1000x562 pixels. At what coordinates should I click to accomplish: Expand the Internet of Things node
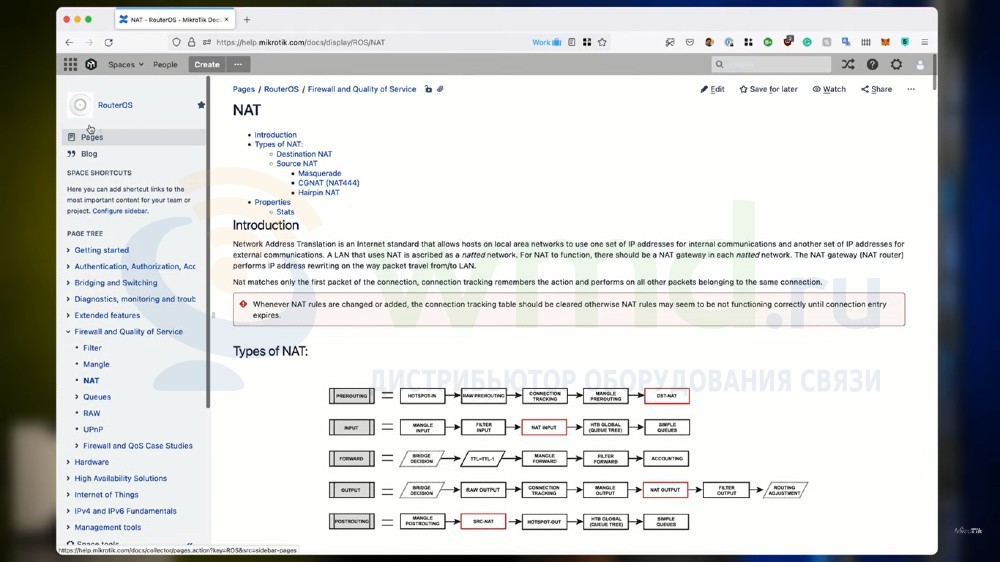click(x=68, y=494)
